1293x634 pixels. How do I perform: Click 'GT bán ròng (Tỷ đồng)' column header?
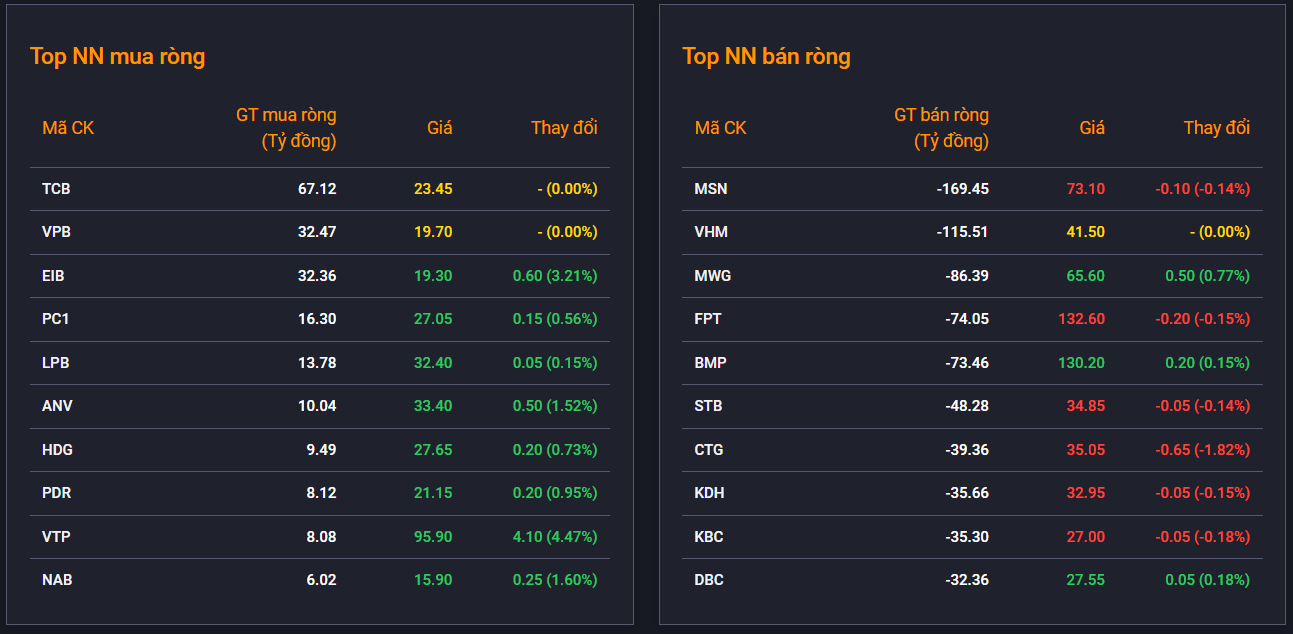click(941, 128)
